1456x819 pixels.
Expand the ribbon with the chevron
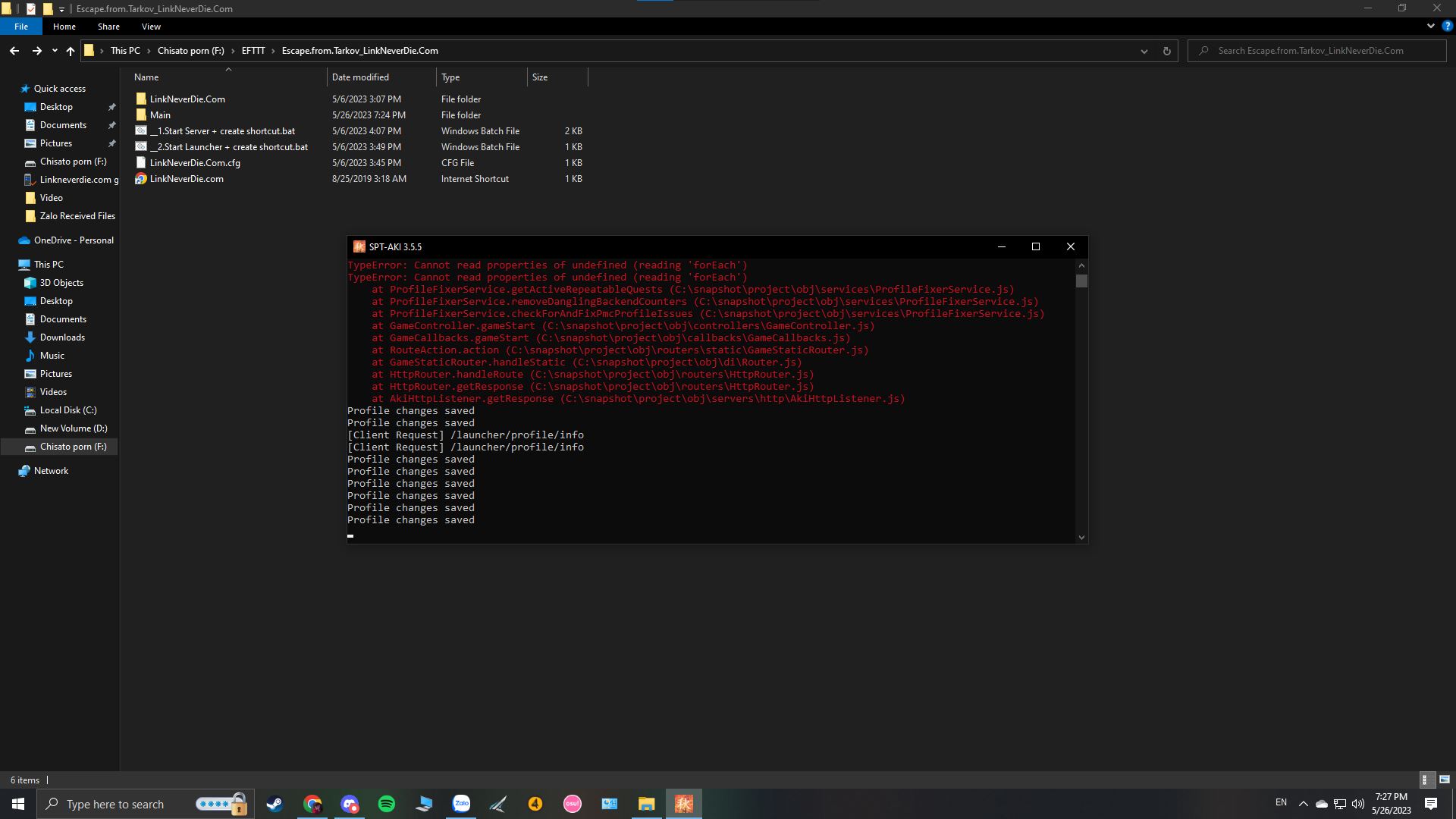click(x=1430, y=26)
